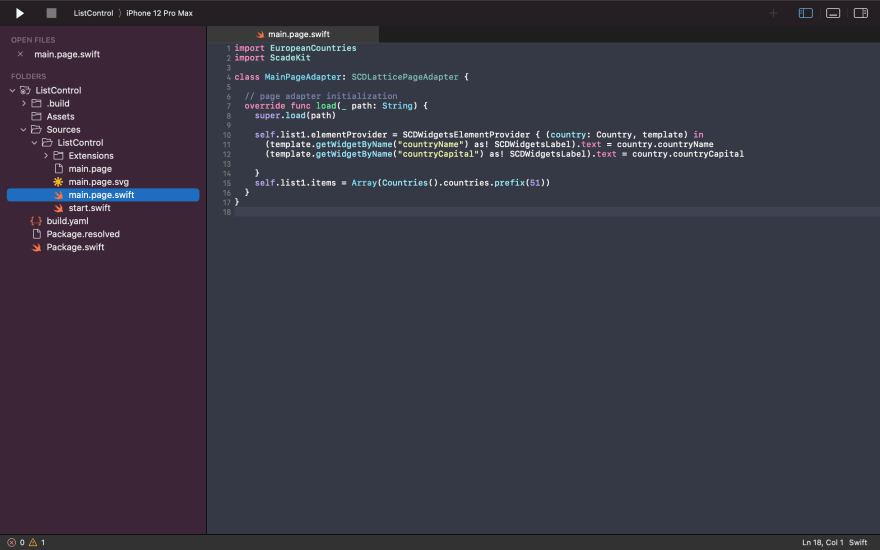Collapse the ListControl subfolder under Sources

(x=34, y=143)
